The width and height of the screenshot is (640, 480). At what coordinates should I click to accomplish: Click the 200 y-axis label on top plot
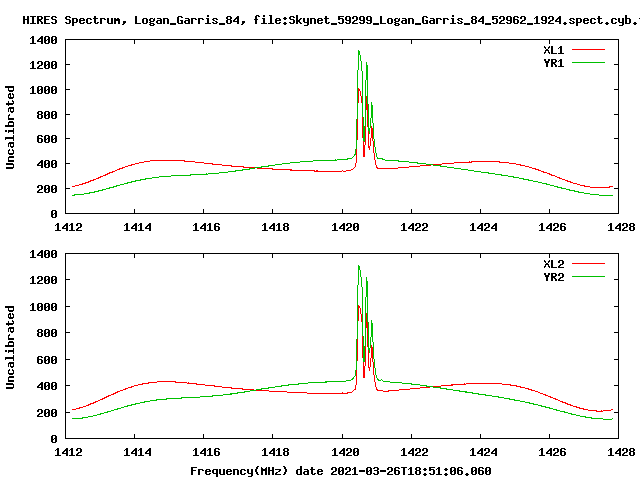[47, 189]
